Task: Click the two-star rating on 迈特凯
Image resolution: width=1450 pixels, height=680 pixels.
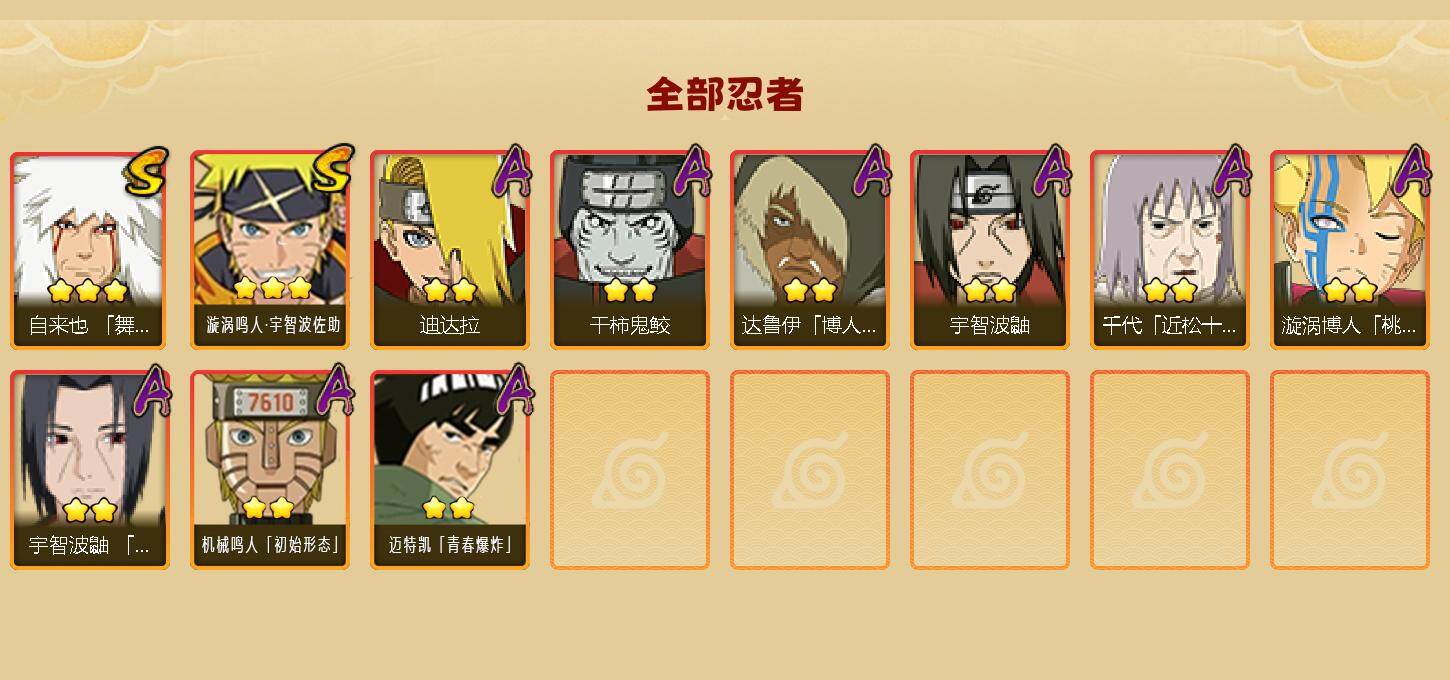Action: [x=448, y=508]
